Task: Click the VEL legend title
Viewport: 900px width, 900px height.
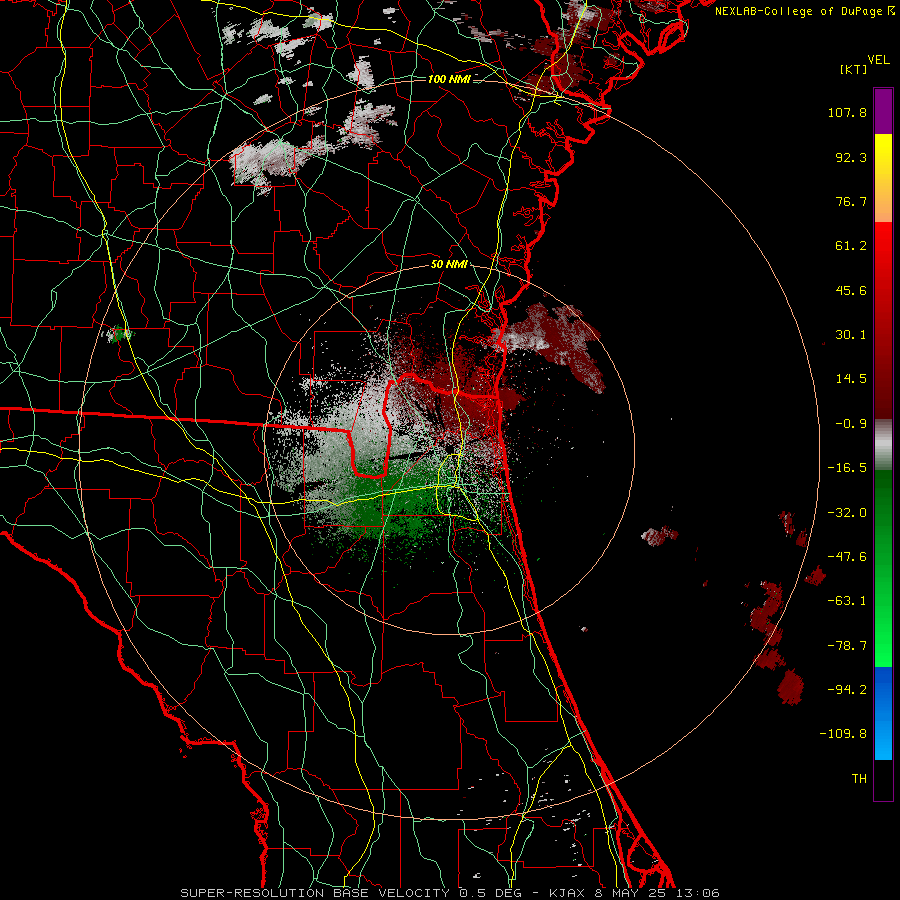Action: (878, 60)
